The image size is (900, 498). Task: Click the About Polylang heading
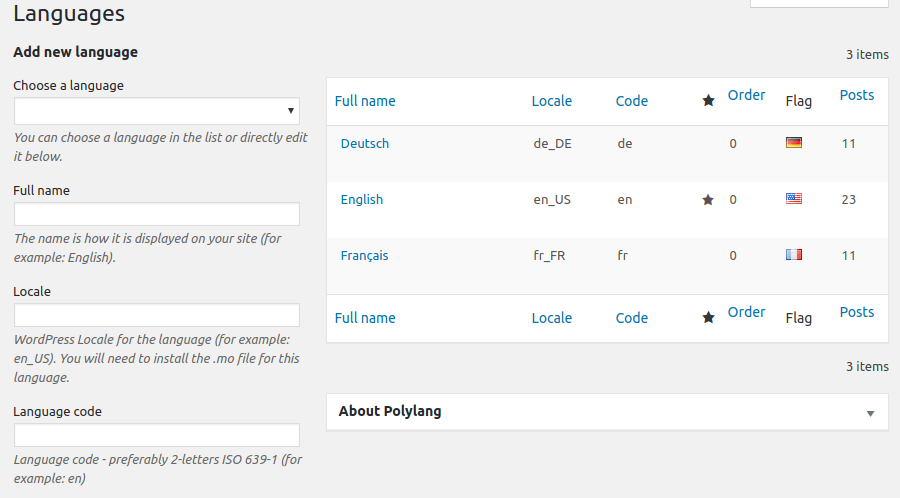click(390, 411)
